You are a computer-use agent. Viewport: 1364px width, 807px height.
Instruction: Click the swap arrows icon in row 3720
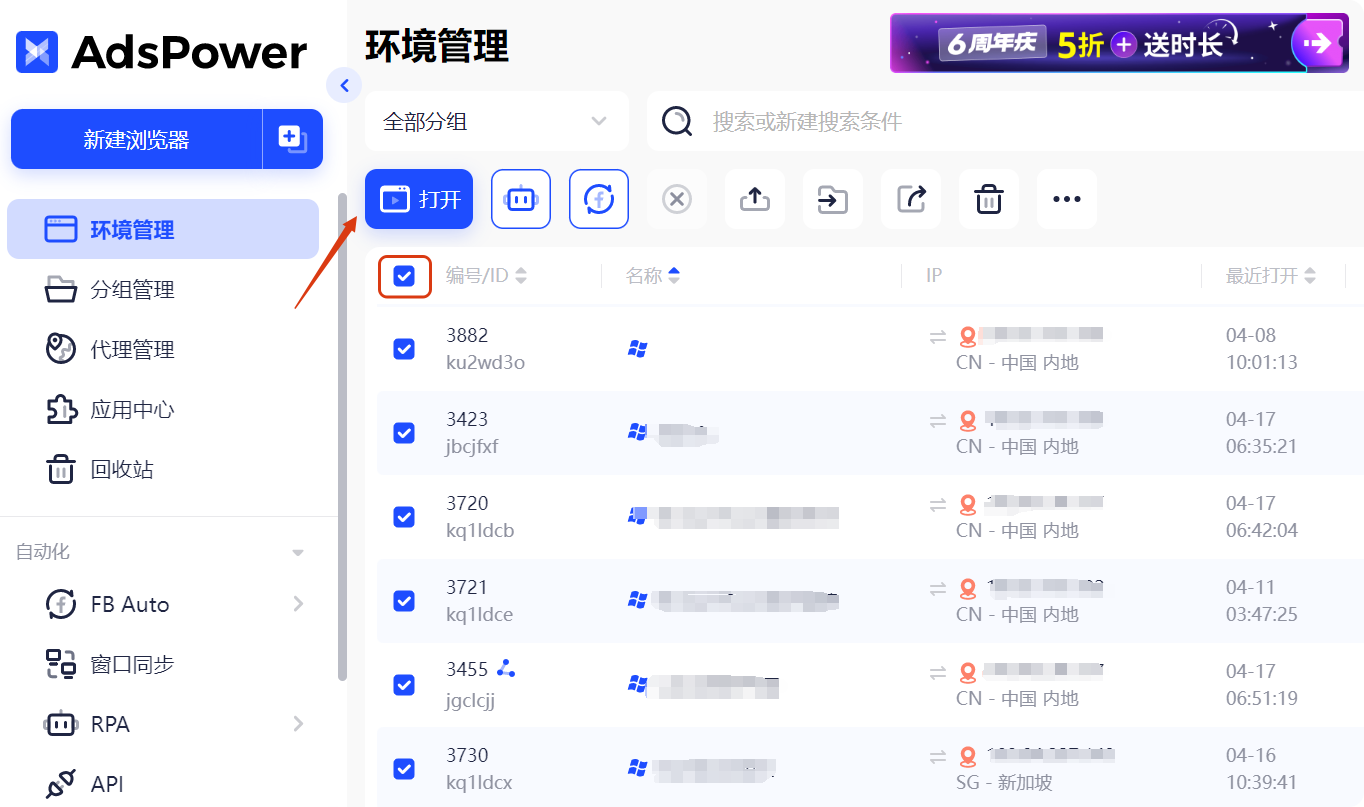click(937, 506)
